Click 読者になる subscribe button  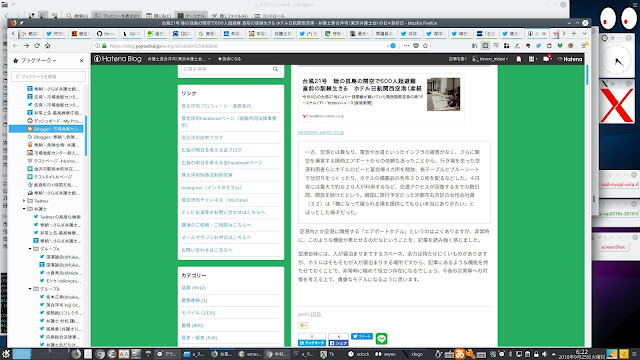229,59
